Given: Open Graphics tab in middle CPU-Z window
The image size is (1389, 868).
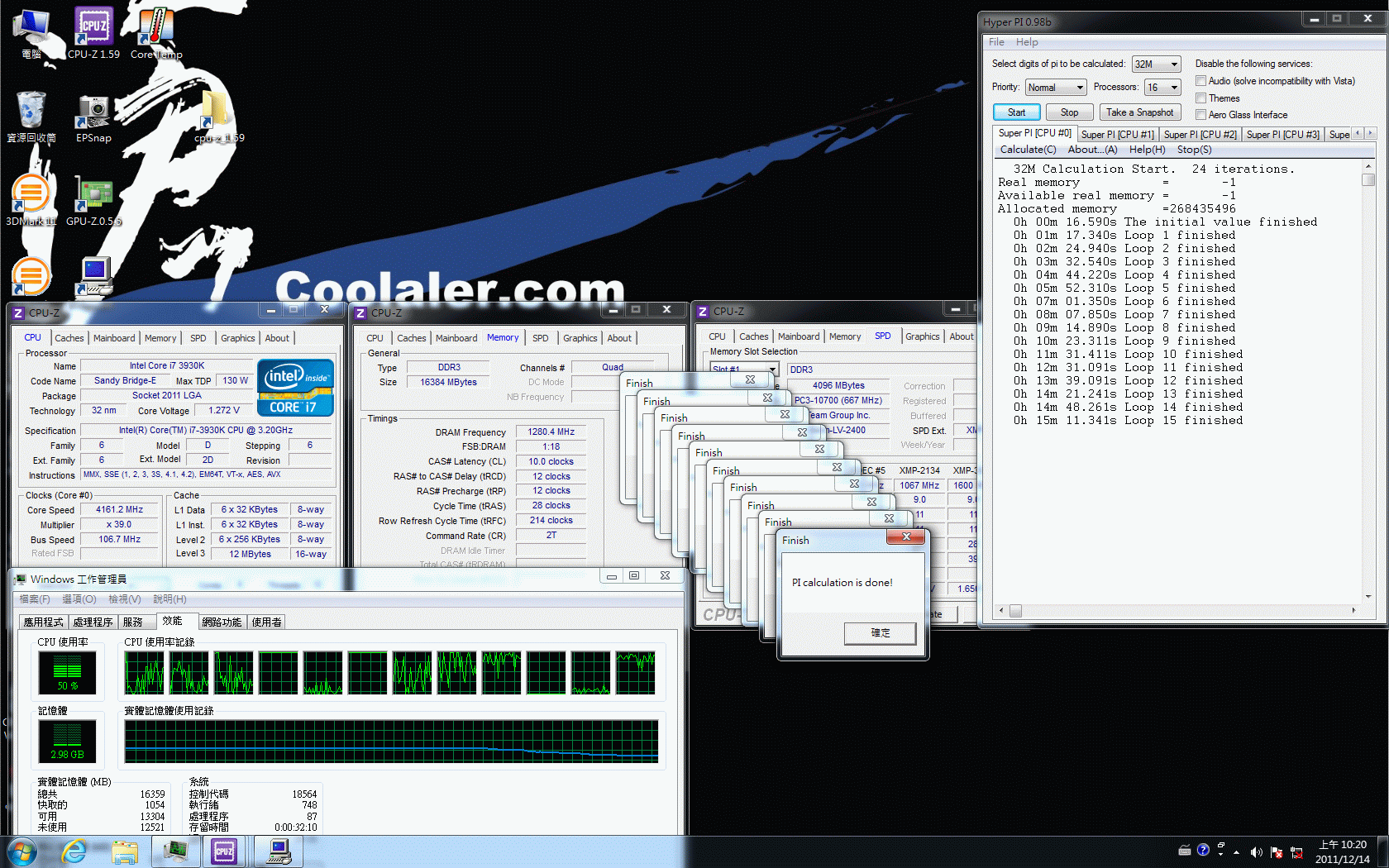Looking at the screenshot, I should click(580, 338).
